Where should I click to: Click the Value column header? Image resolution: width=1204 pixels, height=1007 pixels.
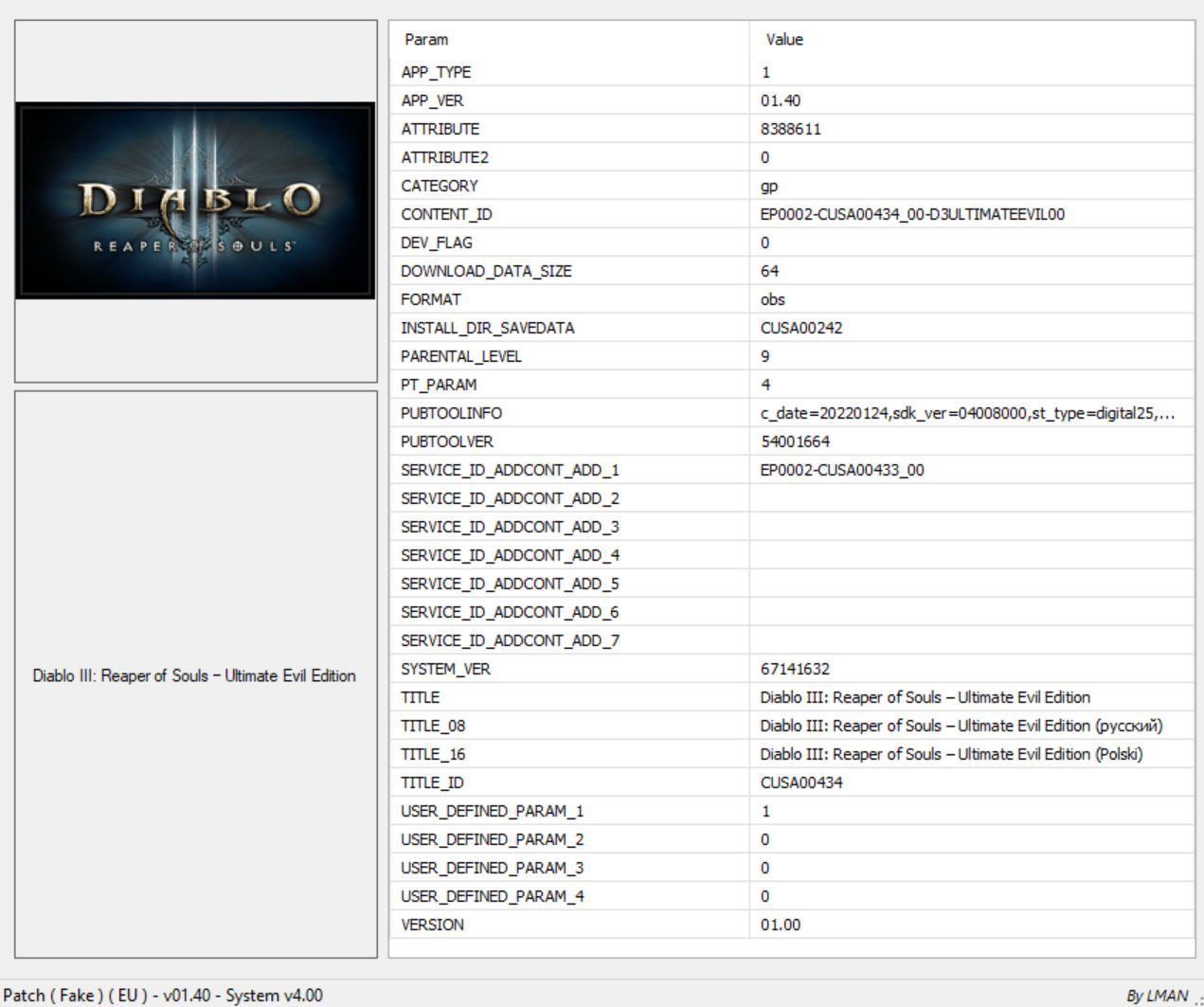pos(784,40)
